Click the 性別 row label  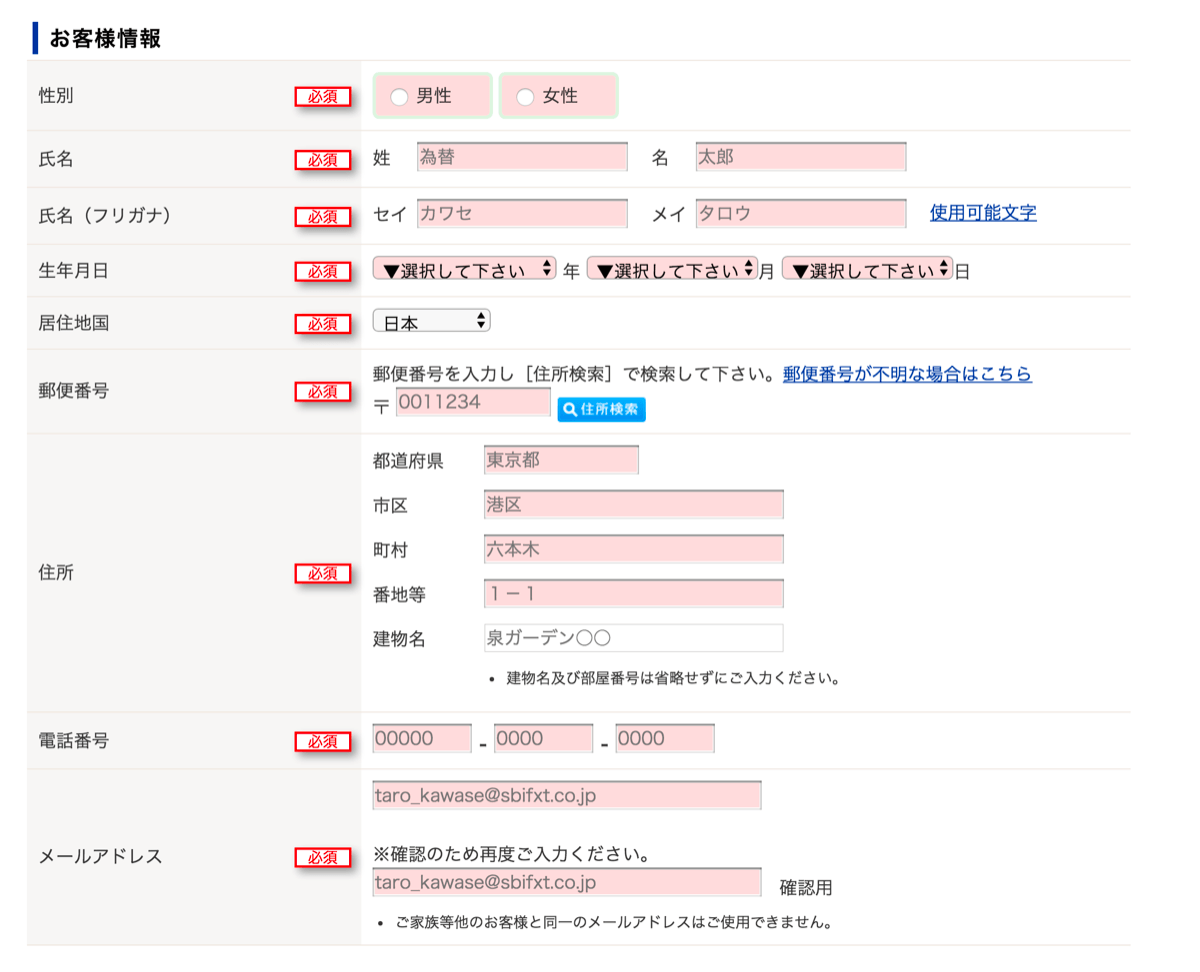pos(56,96)
